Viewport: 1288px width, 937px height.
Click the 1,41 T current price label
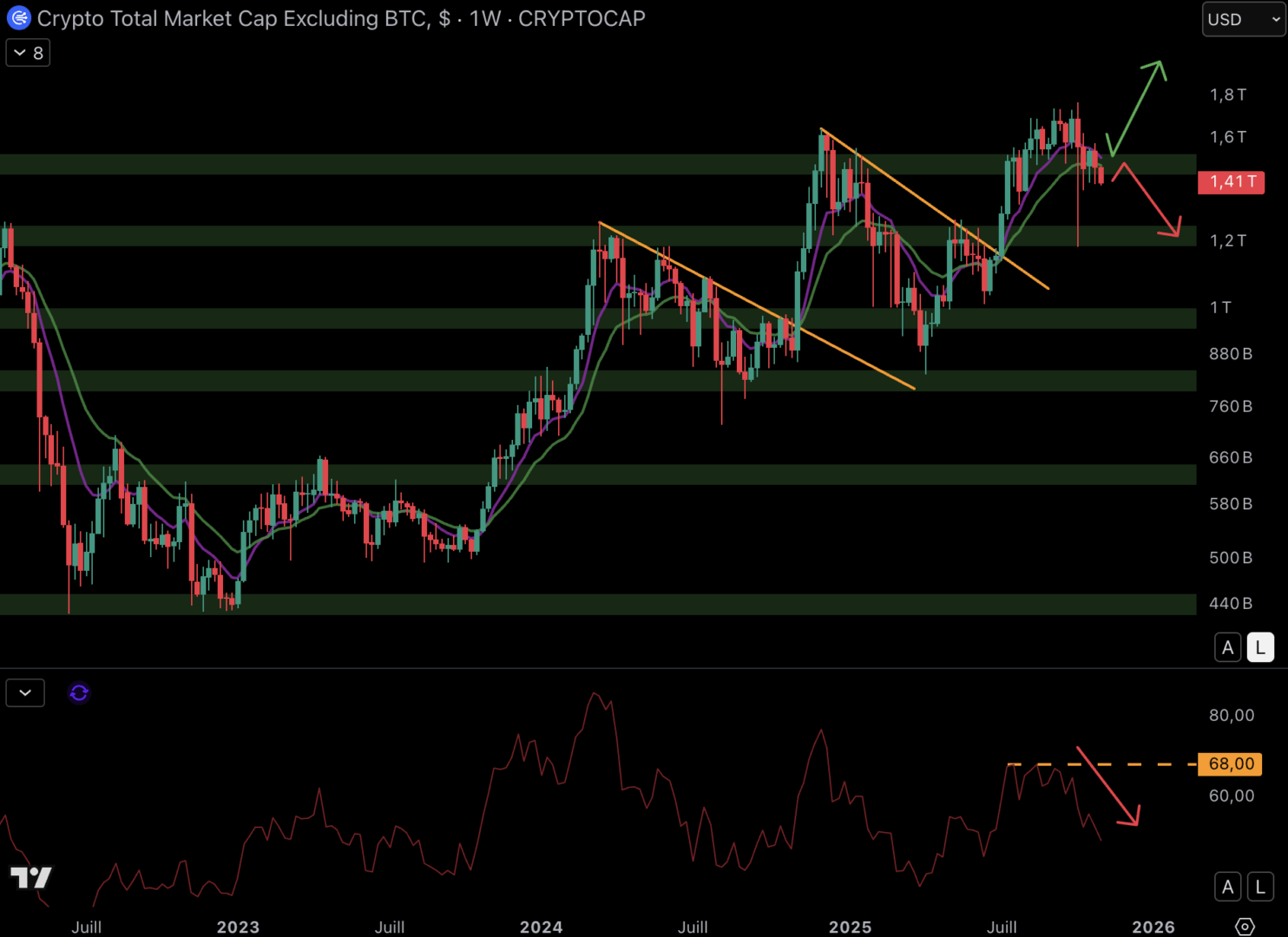coord(1231,181)
